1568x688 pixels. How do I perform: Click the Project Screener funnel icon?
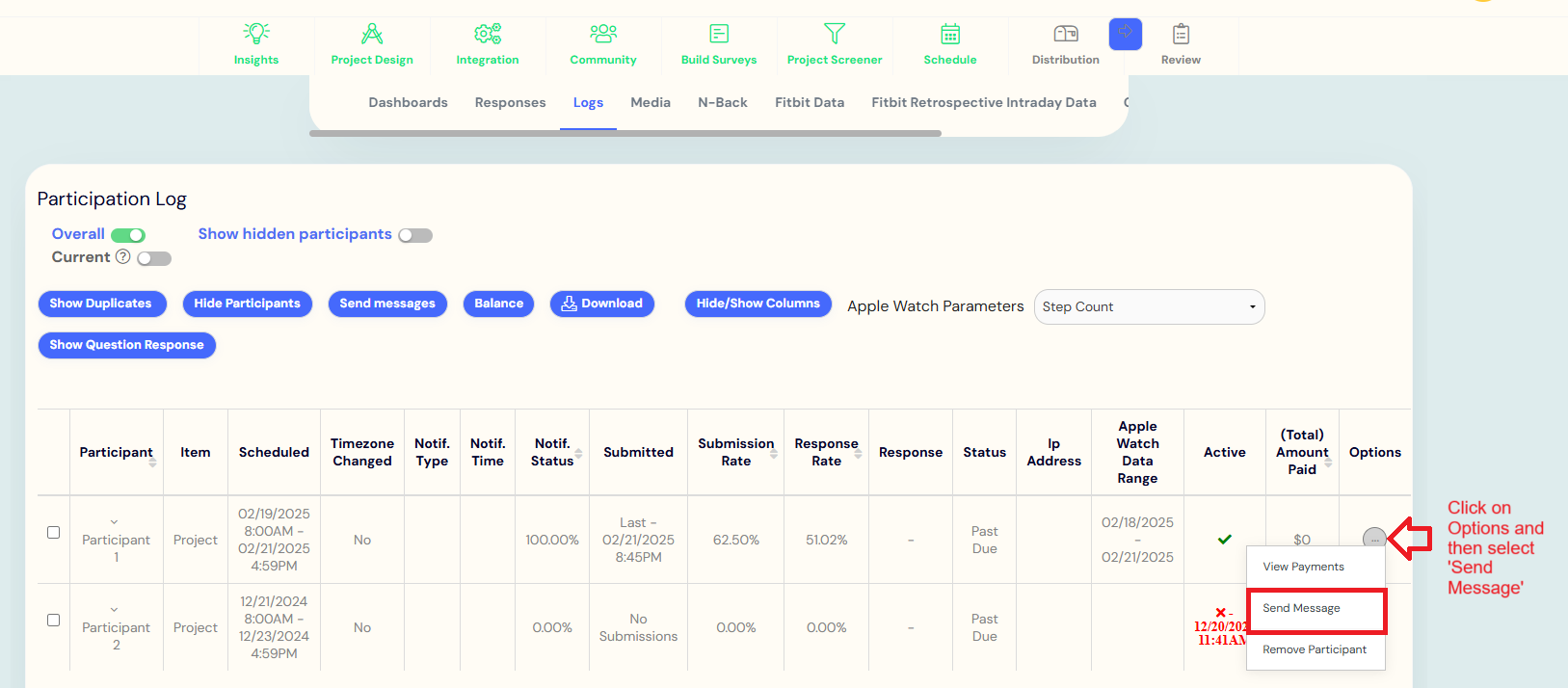point(835,34)
